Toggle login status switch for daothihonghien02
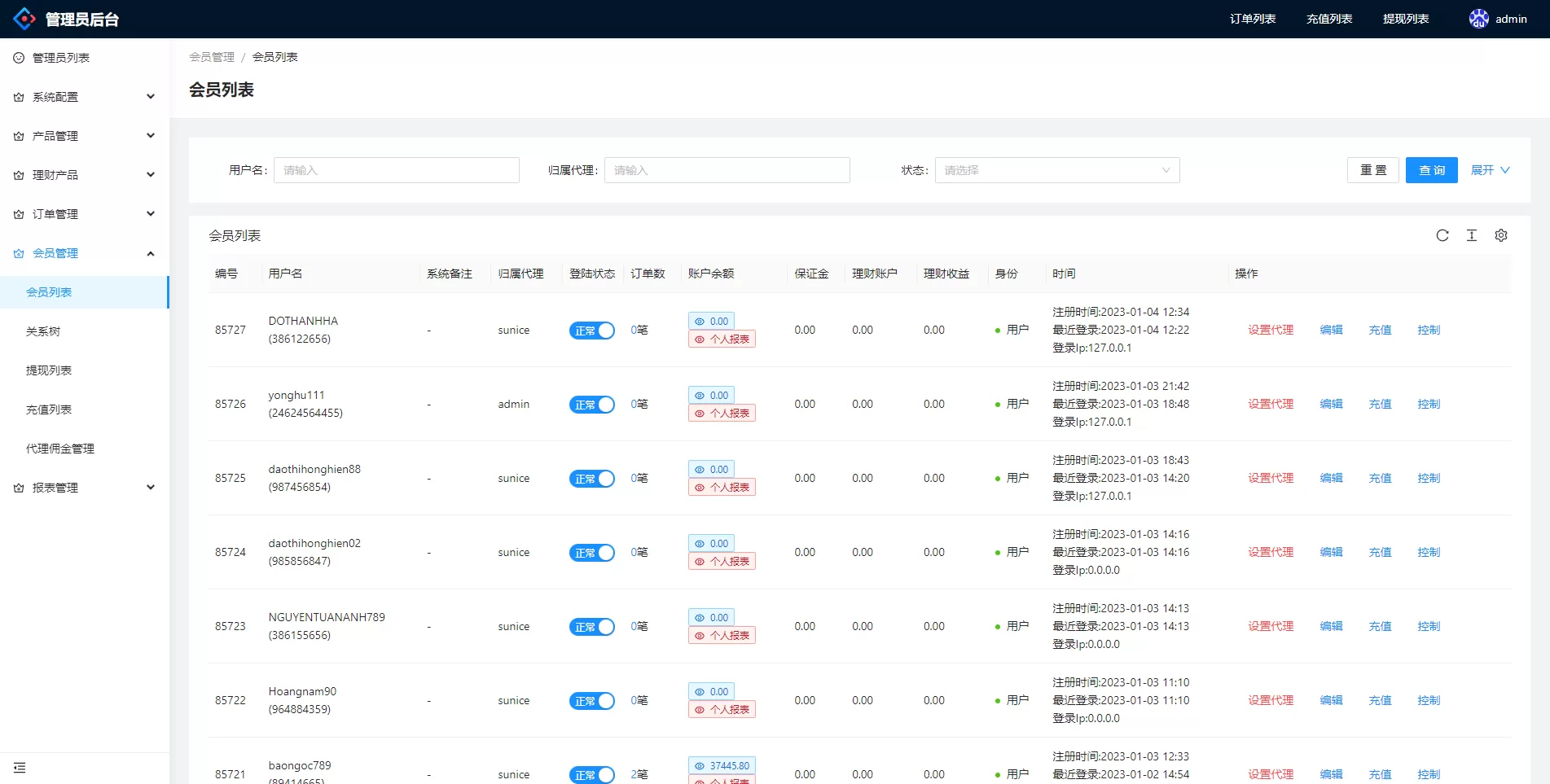1550x784 pixels. pyautogui.click(x=592, y=553)
